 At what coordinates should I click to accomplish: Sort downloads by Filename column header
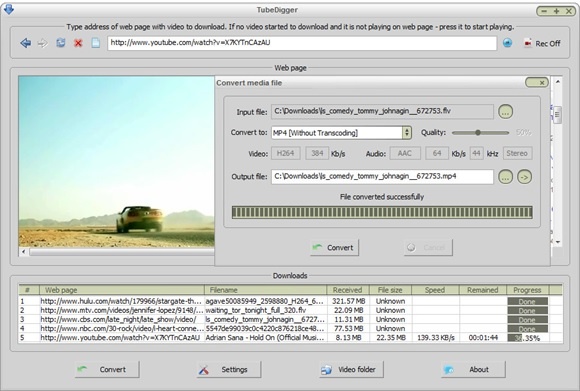(265, 290)
